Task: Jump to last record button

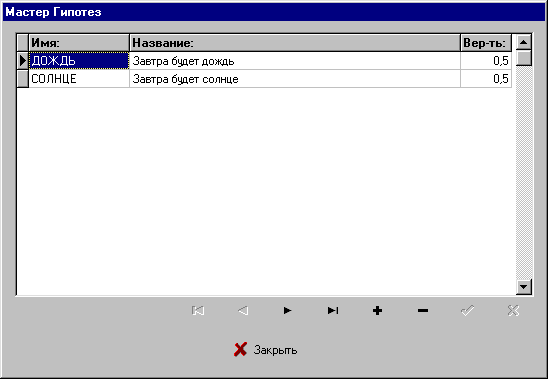Action: pyautogui.click(x=333, y=310)
